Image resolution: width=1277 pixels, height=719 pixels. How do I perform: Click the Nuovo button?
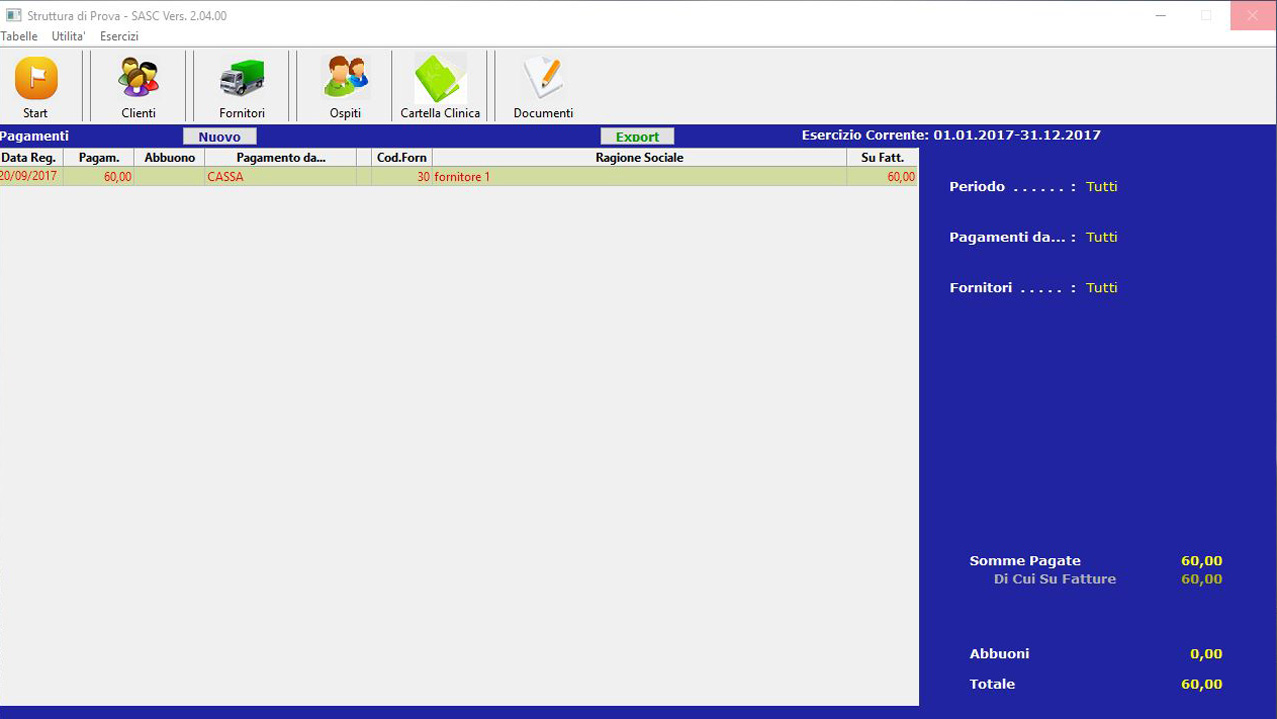click(x=220, y=137)
